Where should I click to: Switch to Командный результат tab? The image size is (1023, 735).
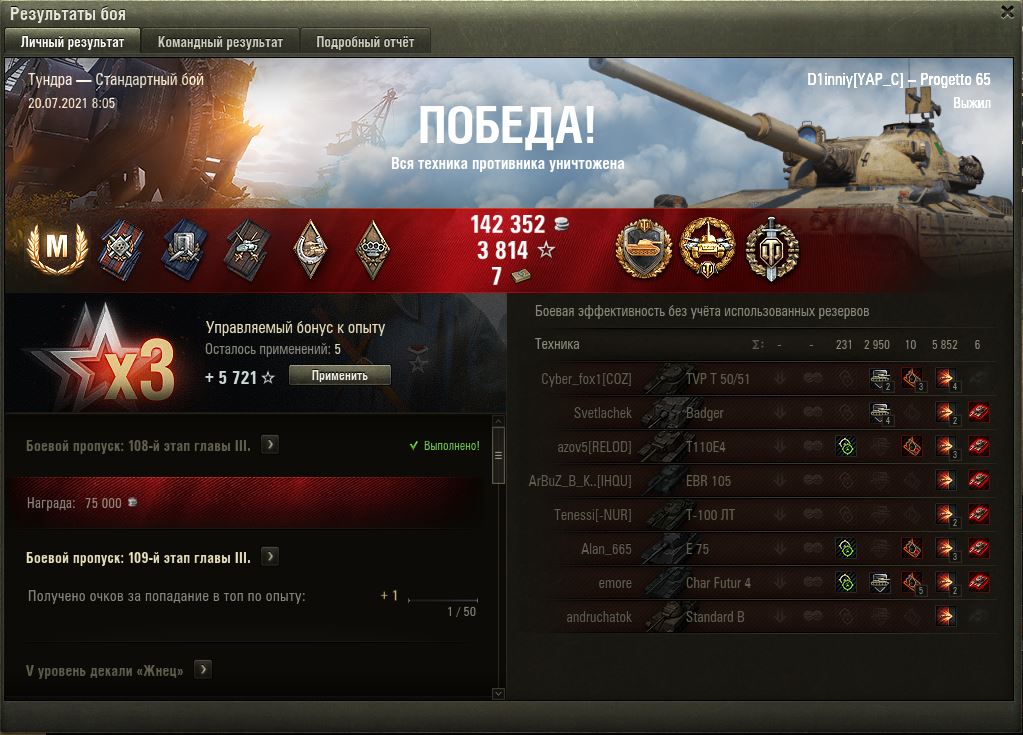pos(220,42)
